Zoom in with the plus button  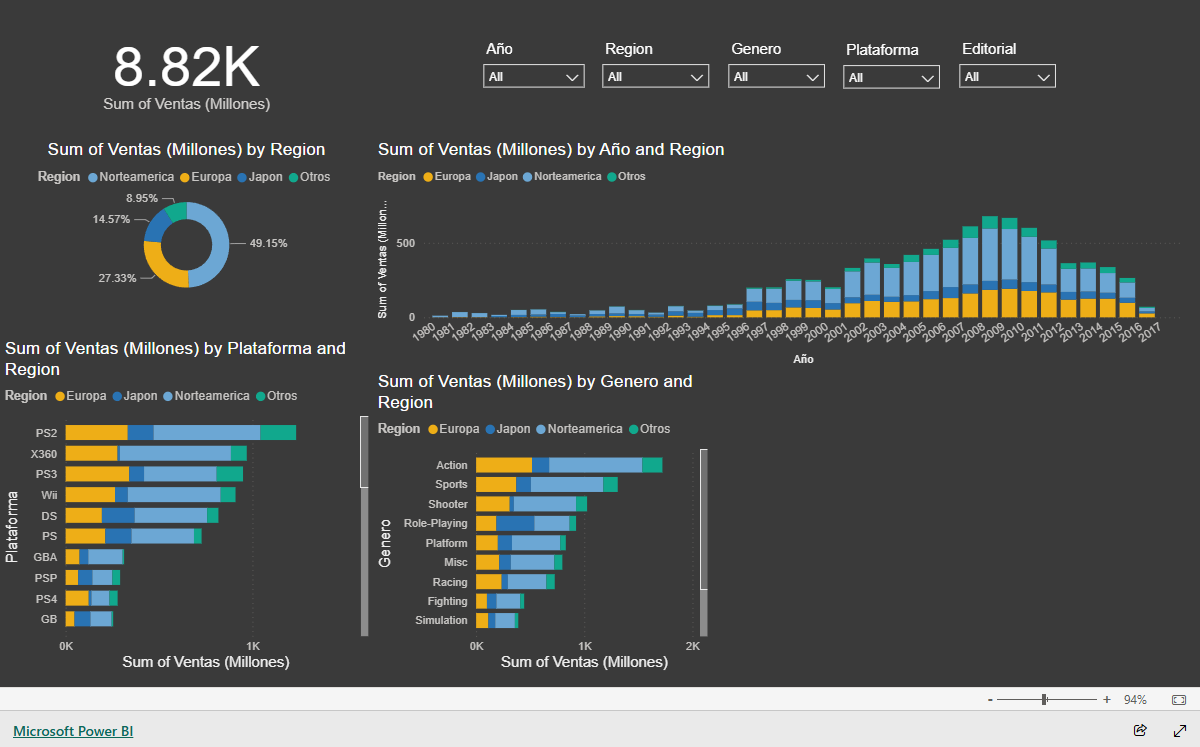(1107, 700)
